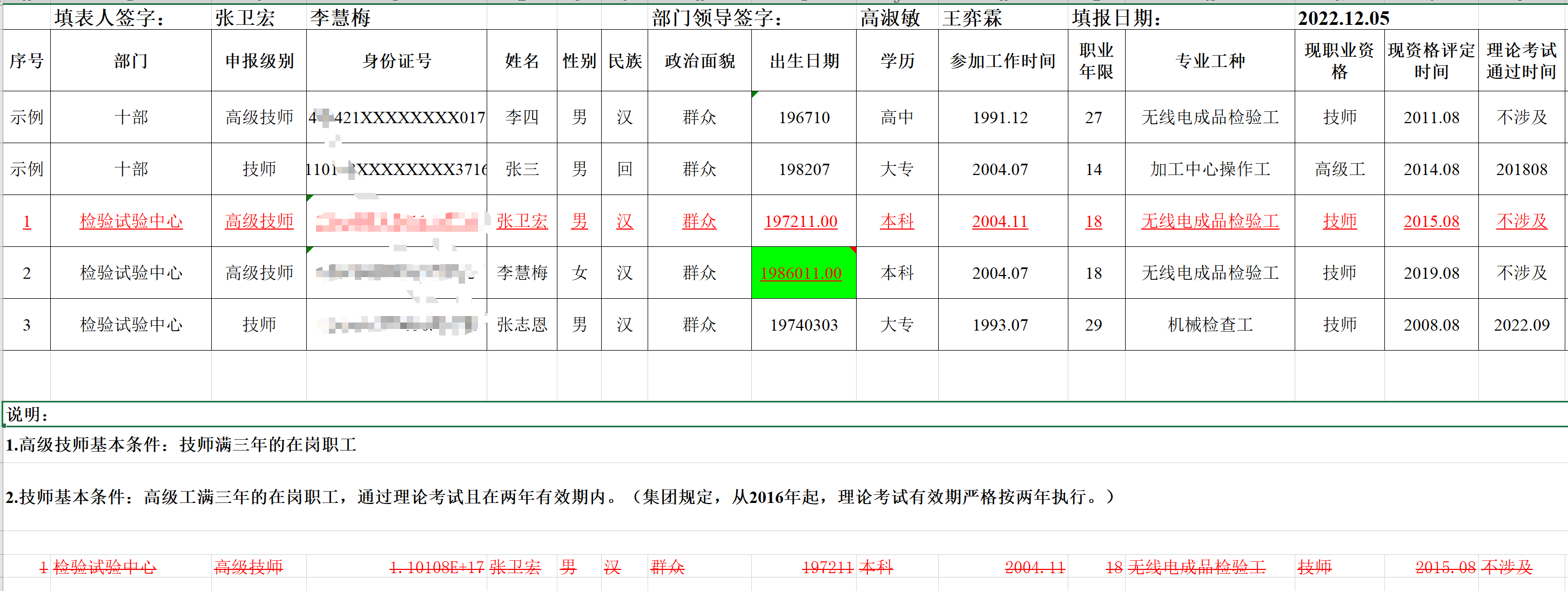Click the exam date cell 2022.09

(1521, 325)
